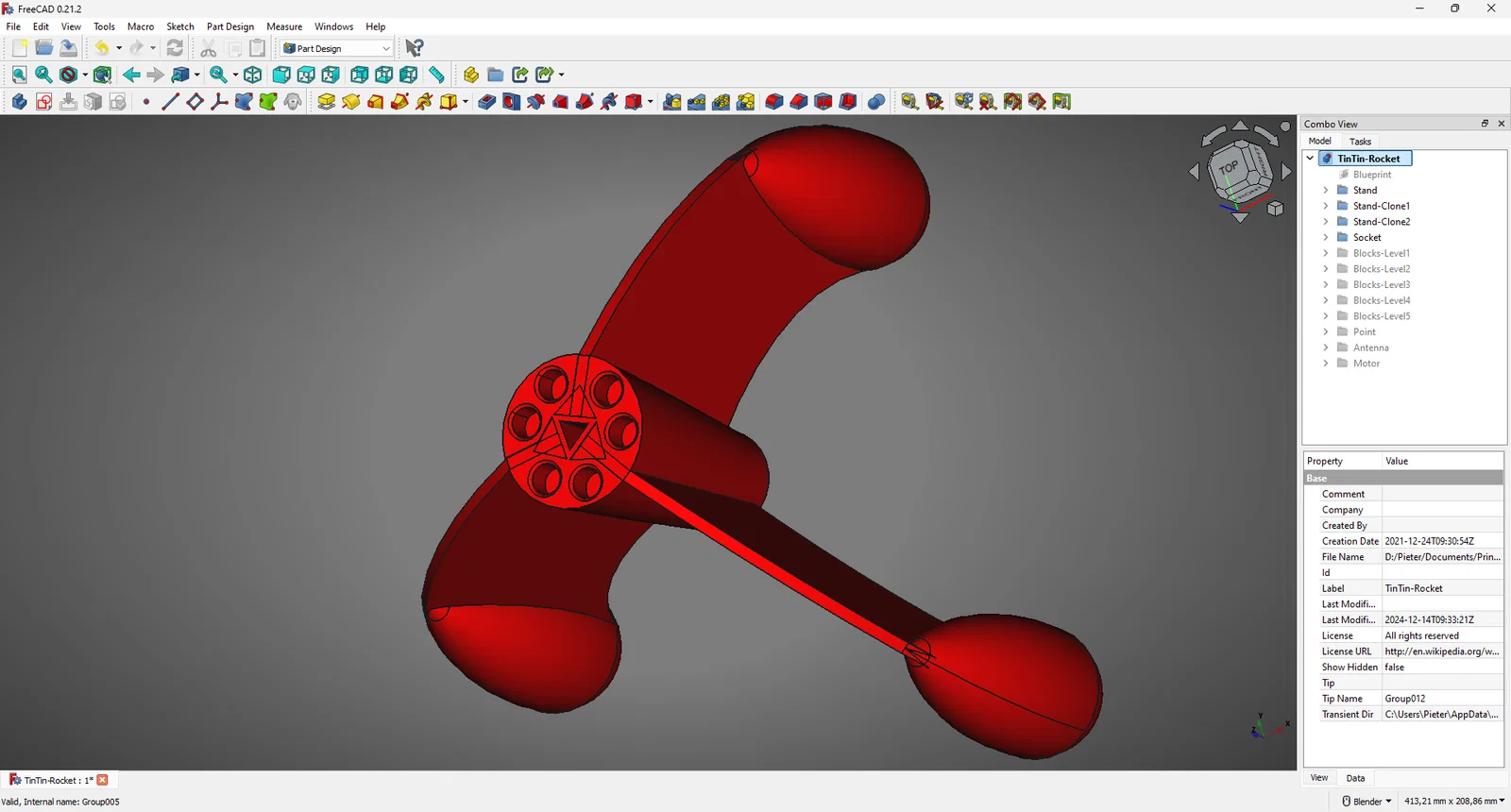Create a new group folder

pyautogui.click(x=495, y=75)
